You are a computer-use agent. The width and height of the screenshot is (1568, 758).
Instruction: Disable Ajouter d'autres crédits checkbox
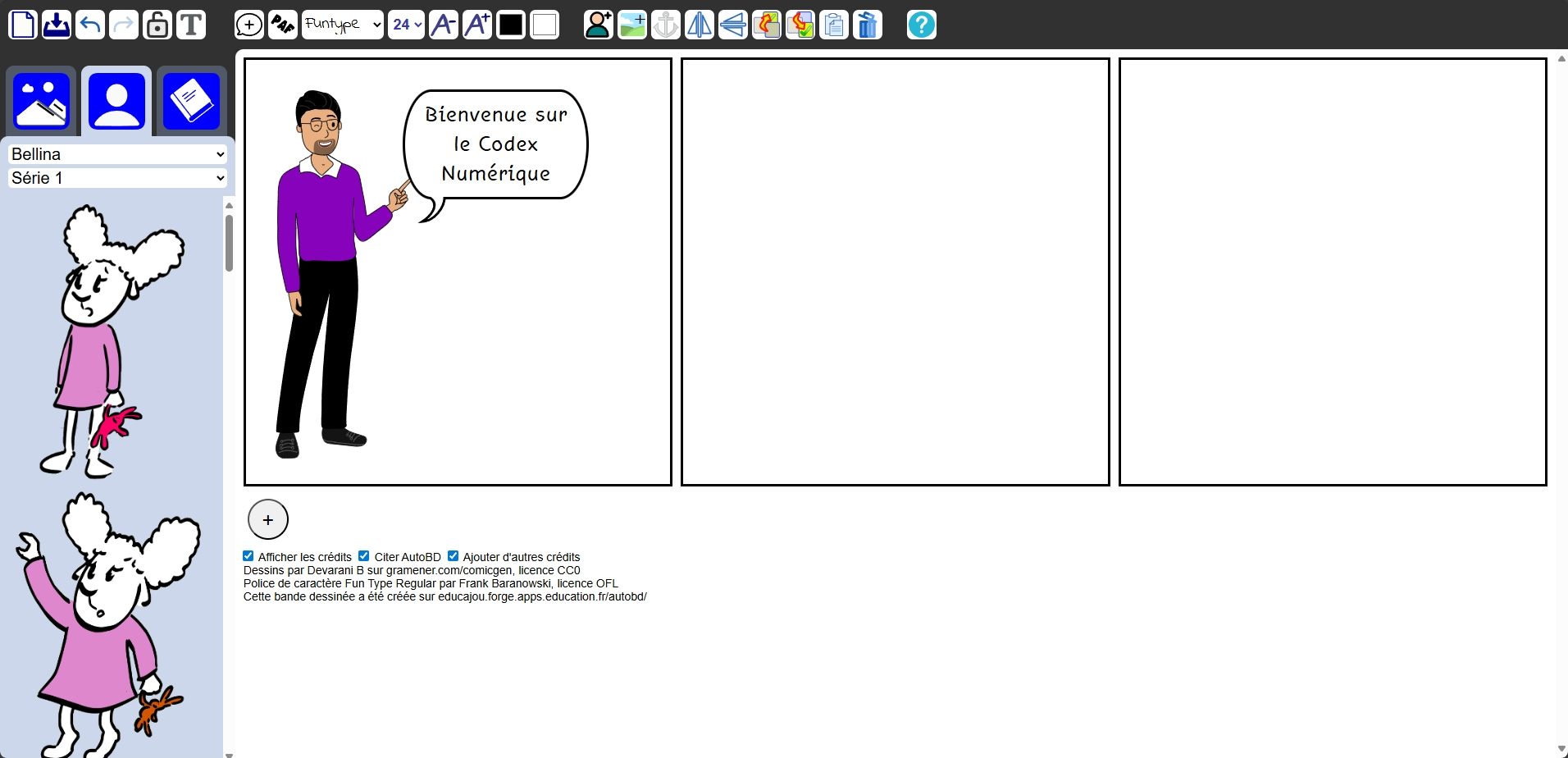[x=453, y=556]
